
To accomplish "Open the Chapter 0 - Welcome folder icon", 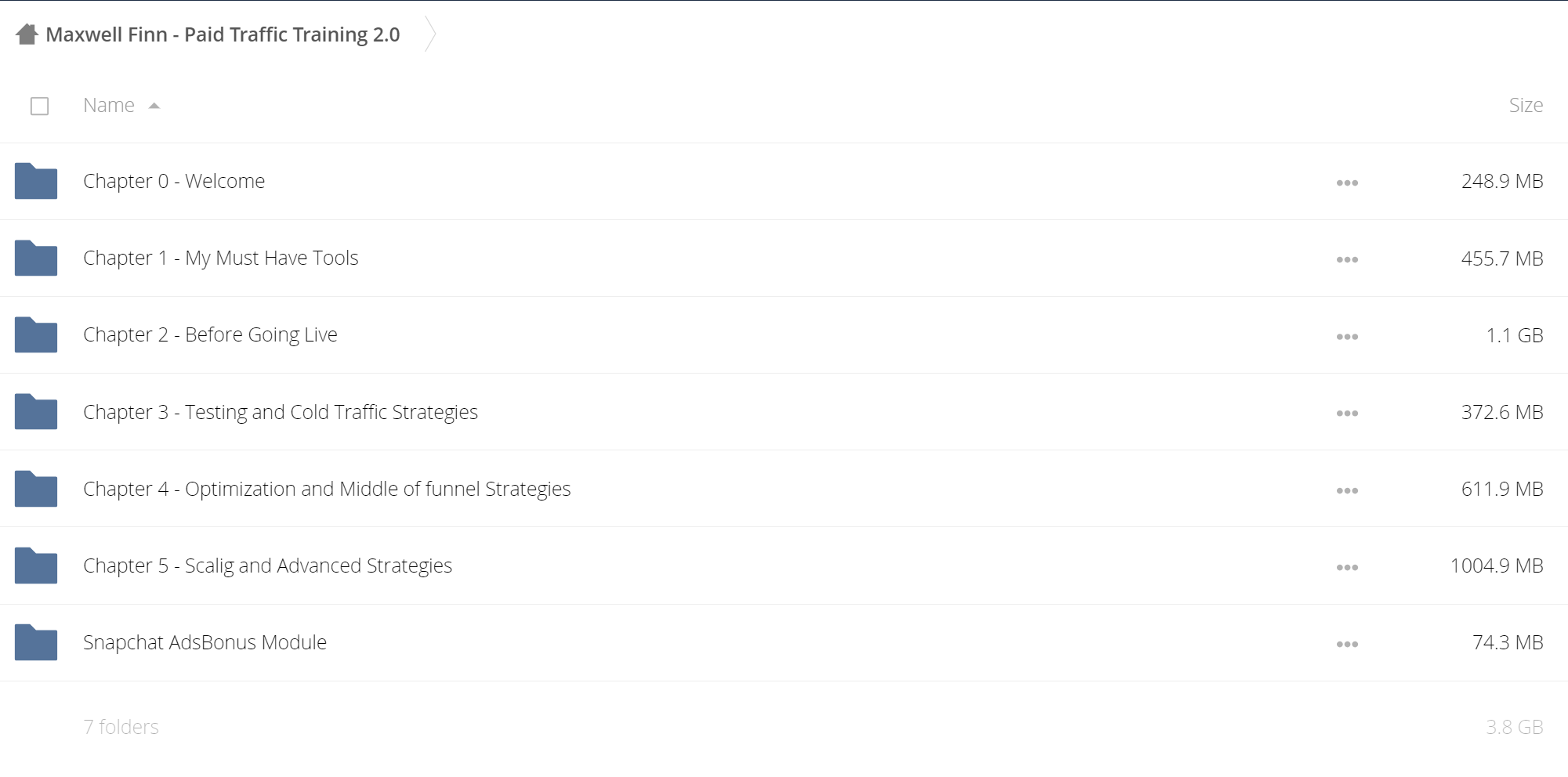I will coord(36,181).
